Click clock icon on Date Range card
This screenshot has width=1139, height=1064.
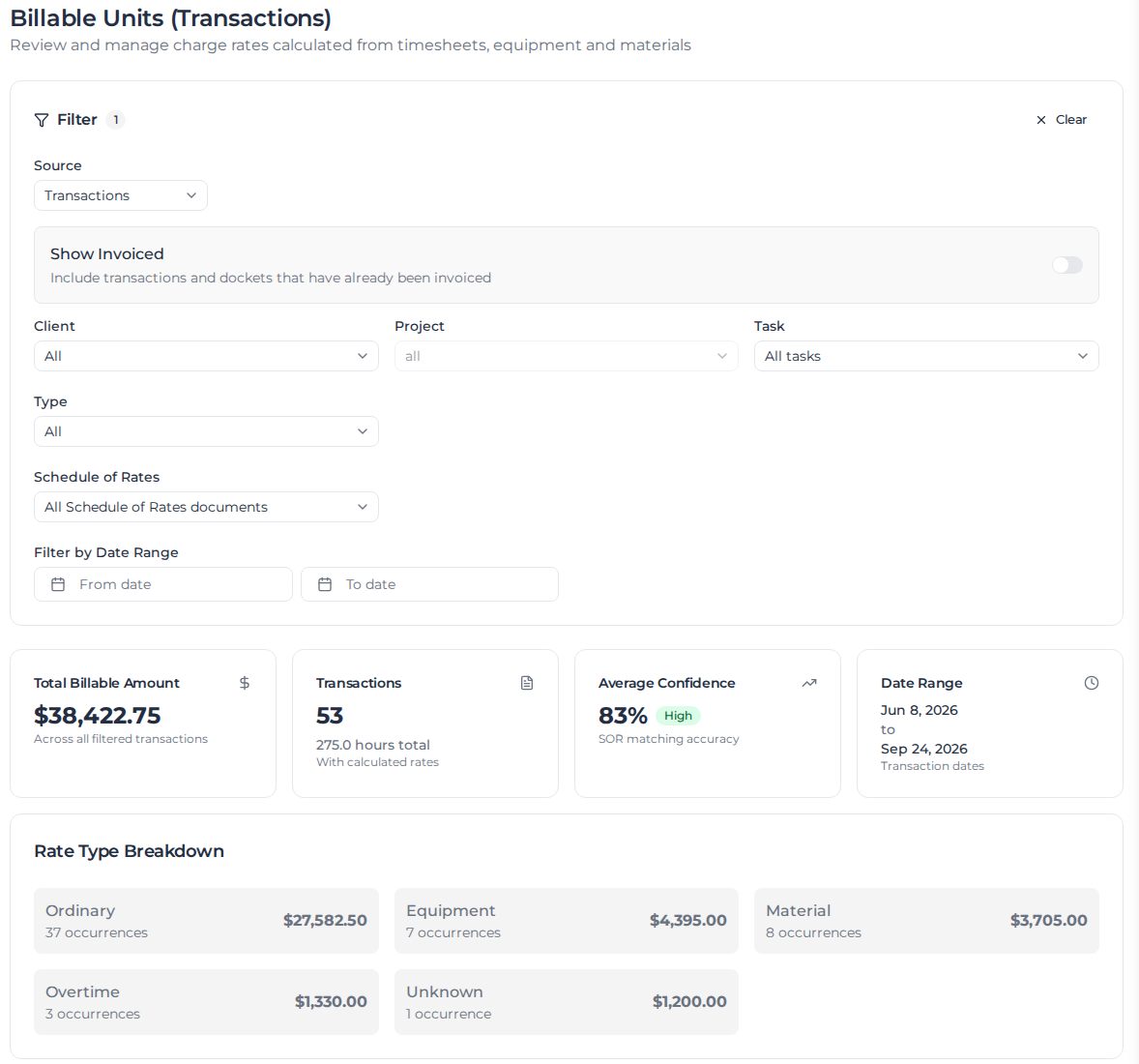[1091, 683]
